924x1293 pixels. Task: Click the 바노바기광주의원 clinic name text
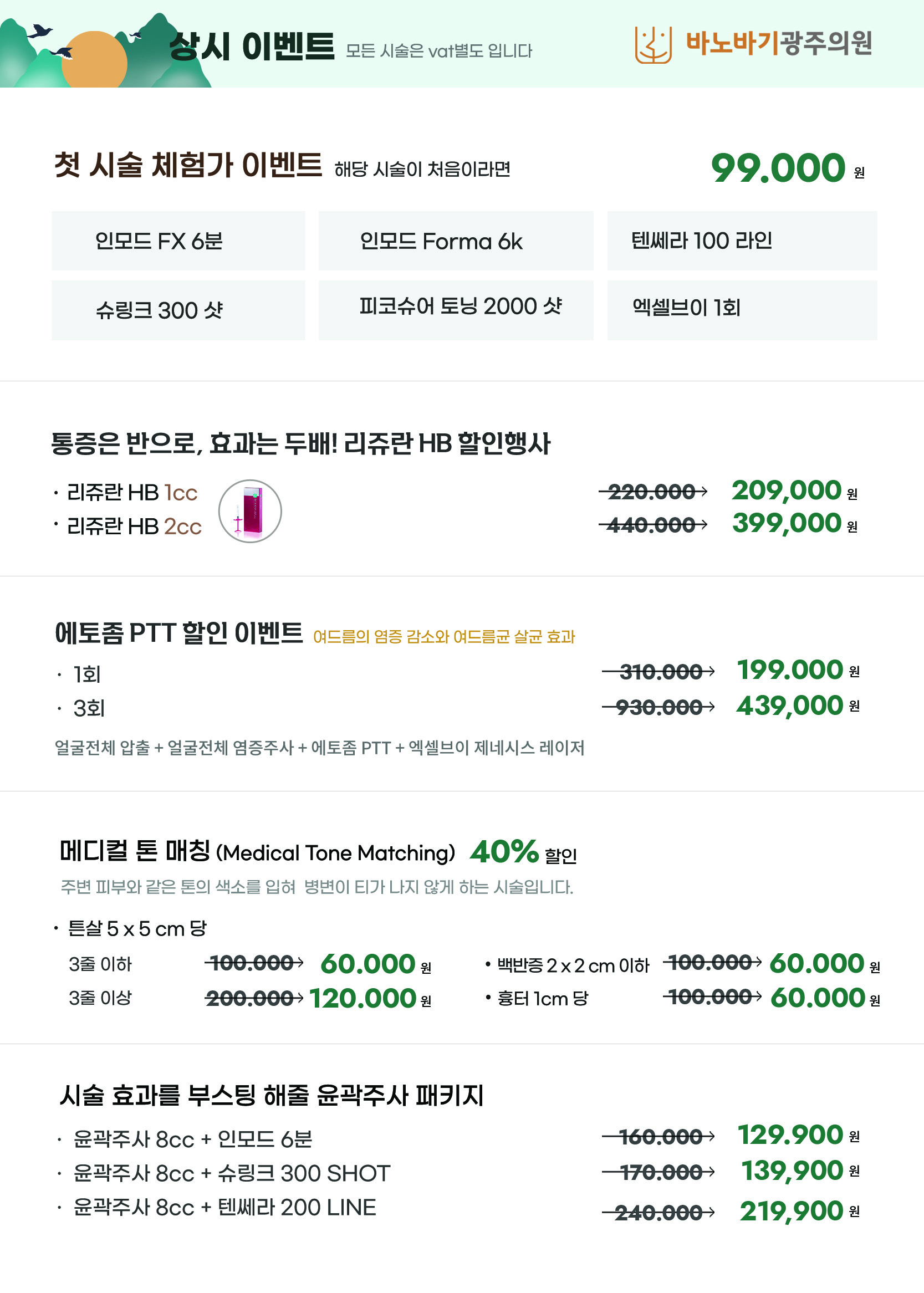coord(779,43)
